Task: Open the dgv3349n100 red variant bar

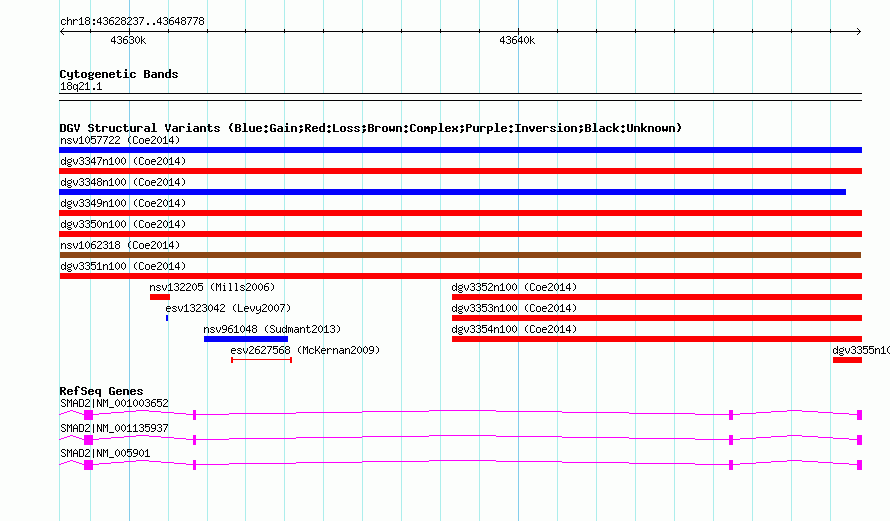Action: (460, 213)
